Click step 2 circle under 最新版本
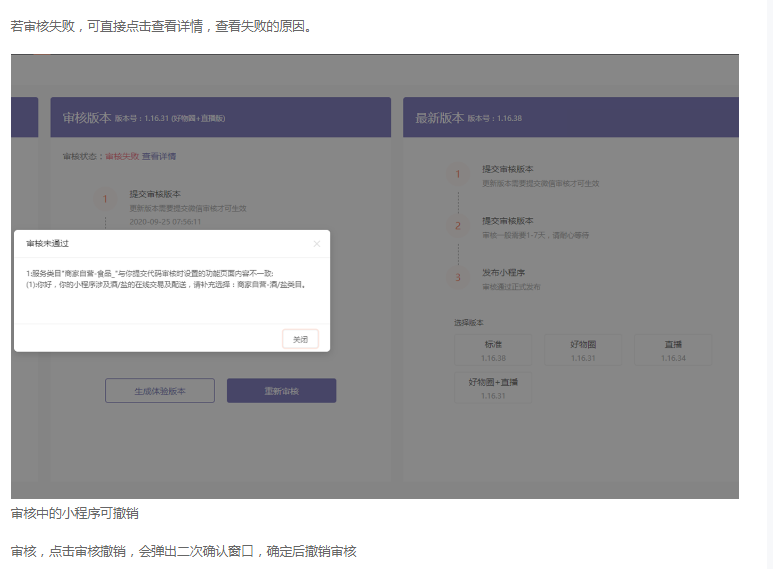This screenshot has width=773, height=569. click(458, 227)
